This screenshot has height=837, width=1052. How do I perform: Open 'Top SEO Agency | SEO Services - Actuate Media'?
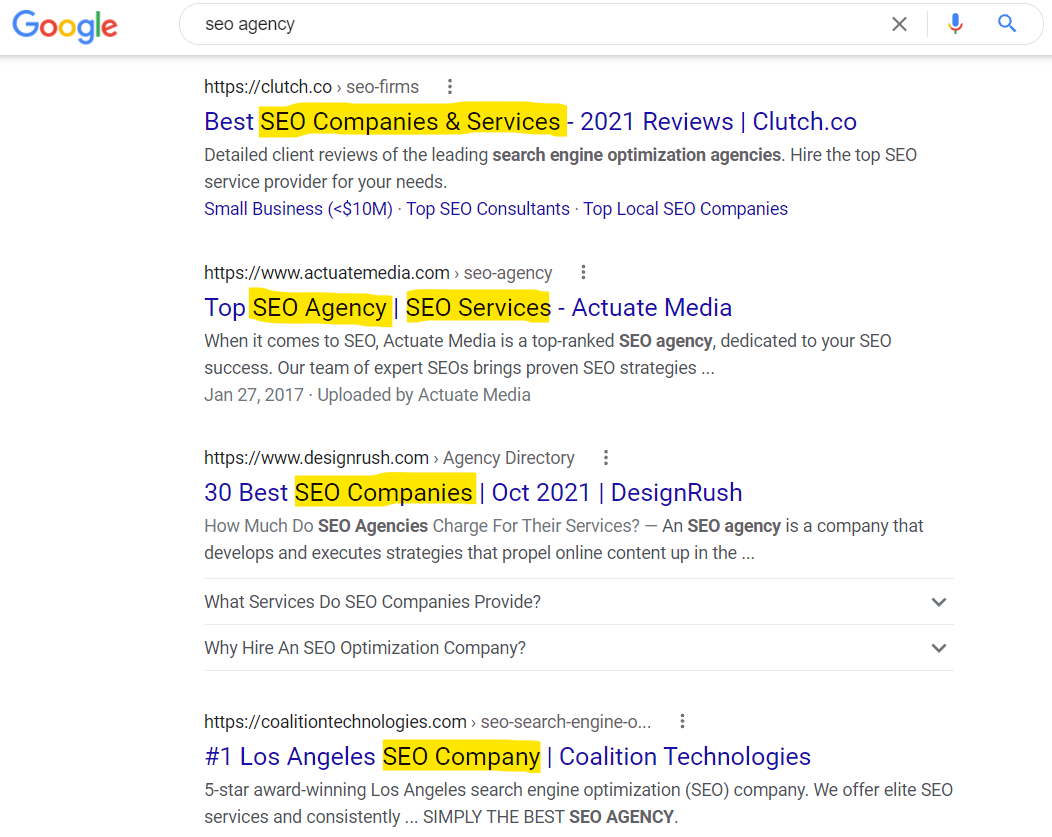pyautogui.click(x=468, y=307)
